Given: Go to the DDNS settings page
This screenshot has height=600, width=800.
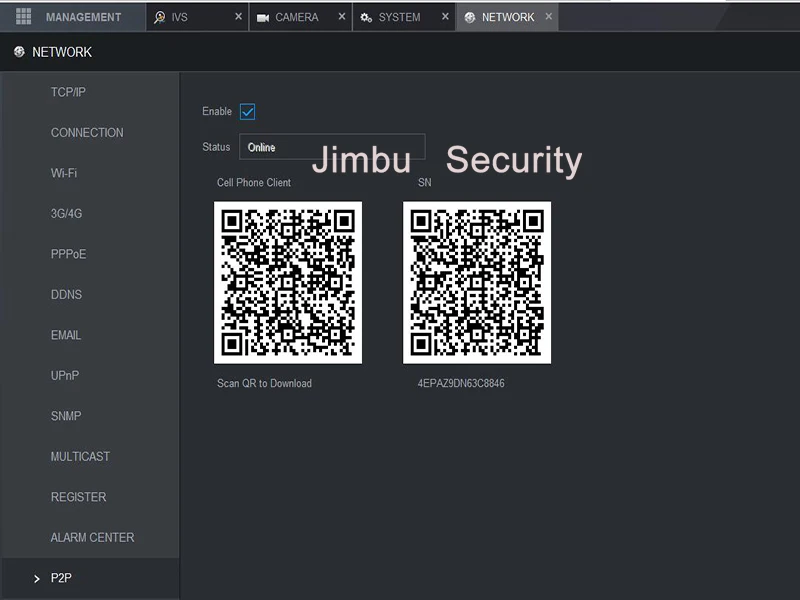Looking at the screenshot, I should point(66,295).
